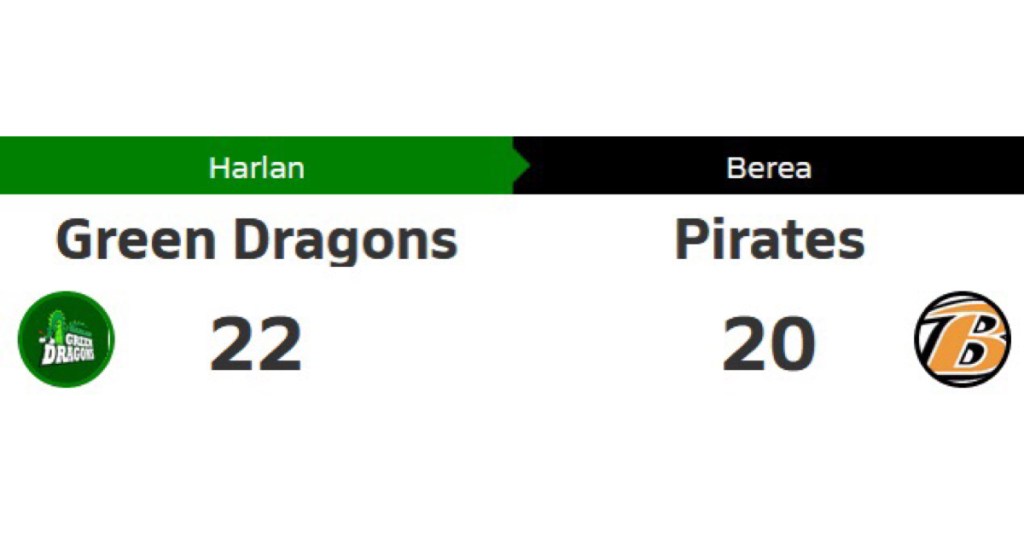This screenshot has height=537, width=1024.
Task: Tap the orange letter B in the Berea emblem
Action: coord(965,340)
